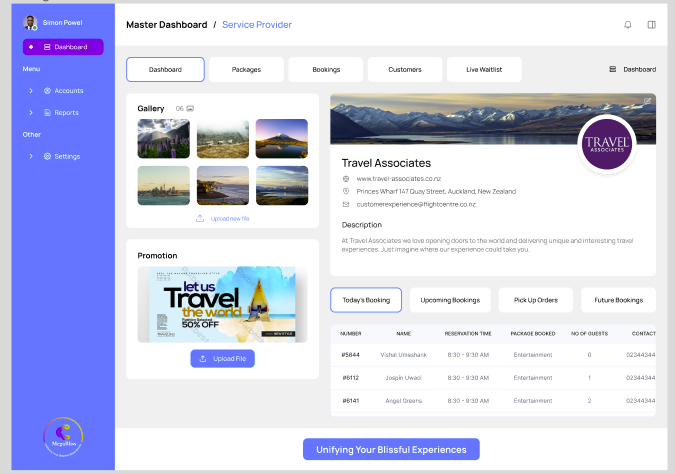Open the Service Provider breadcrumb link
Screen dimensions: 675x474
point(257,25)
